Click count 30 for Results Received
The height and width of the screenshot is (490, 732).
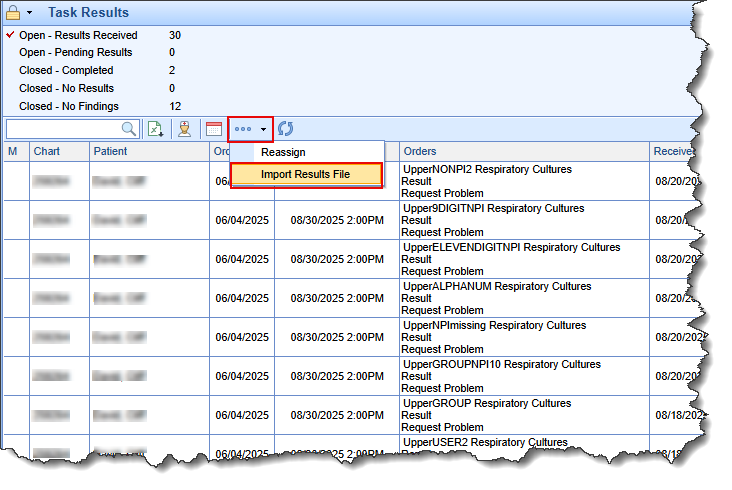click(175, 35)
